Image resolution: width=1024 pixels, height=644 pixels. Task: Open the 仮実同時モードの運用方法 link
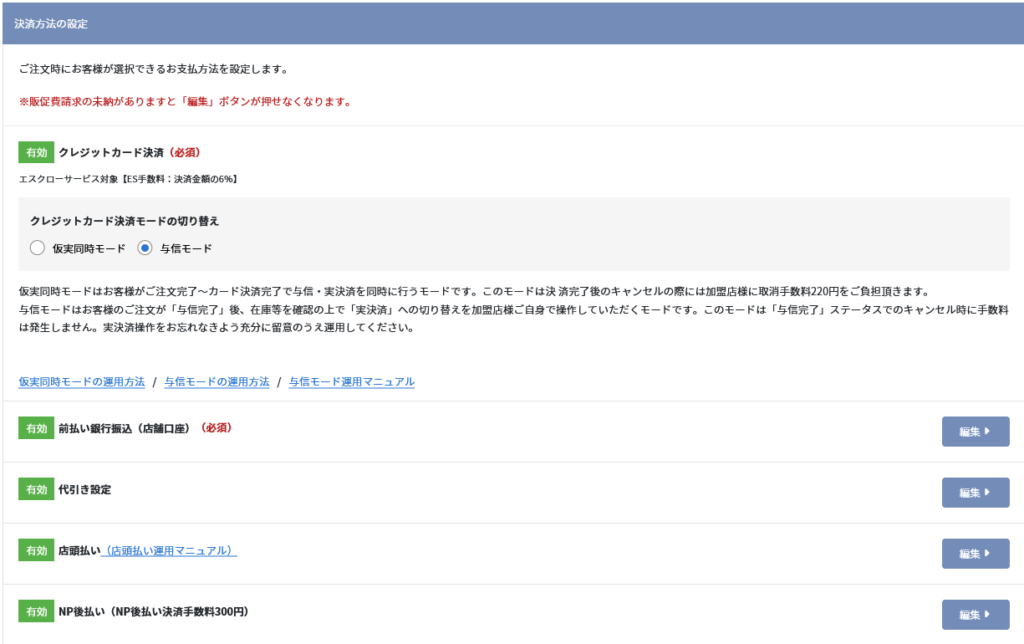point(82,382)
